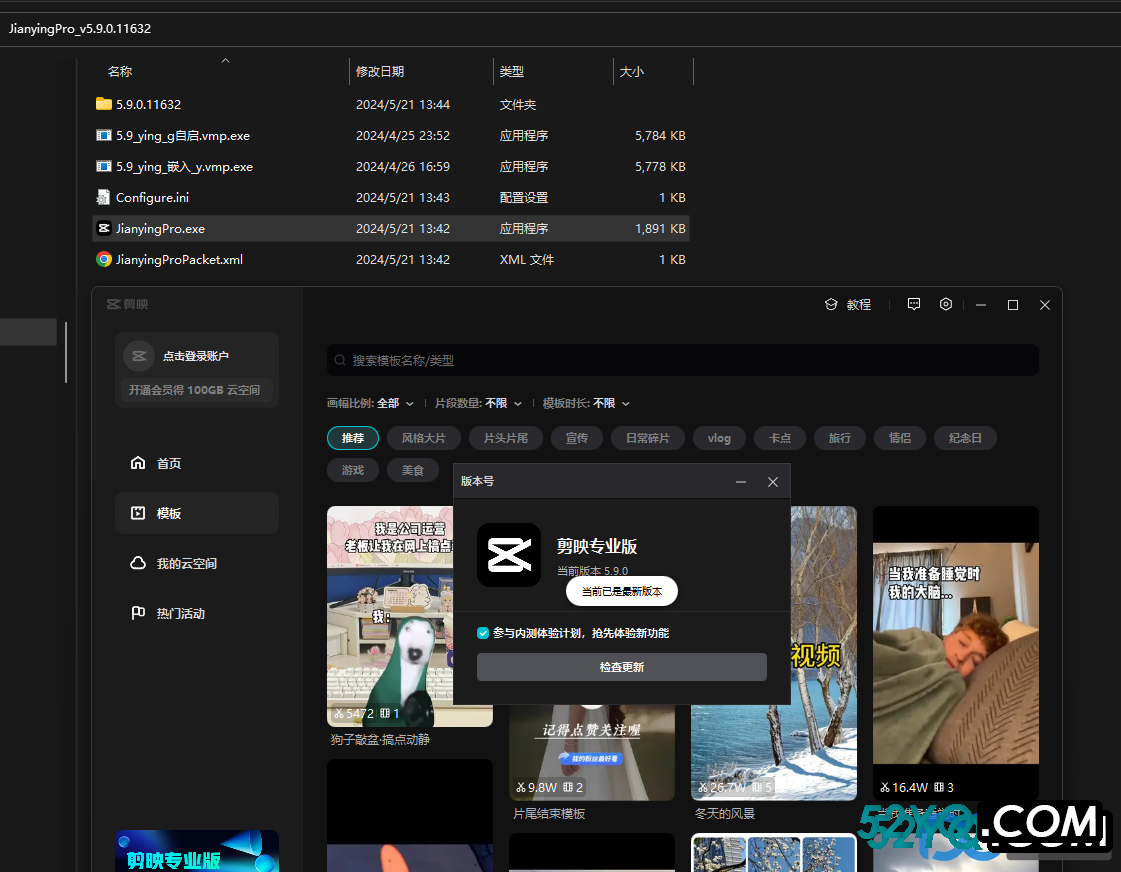Open 我的云空间 via its cloud icon
The height and width of the screenshot is (872, 1121).
click(x=138, y=563)
